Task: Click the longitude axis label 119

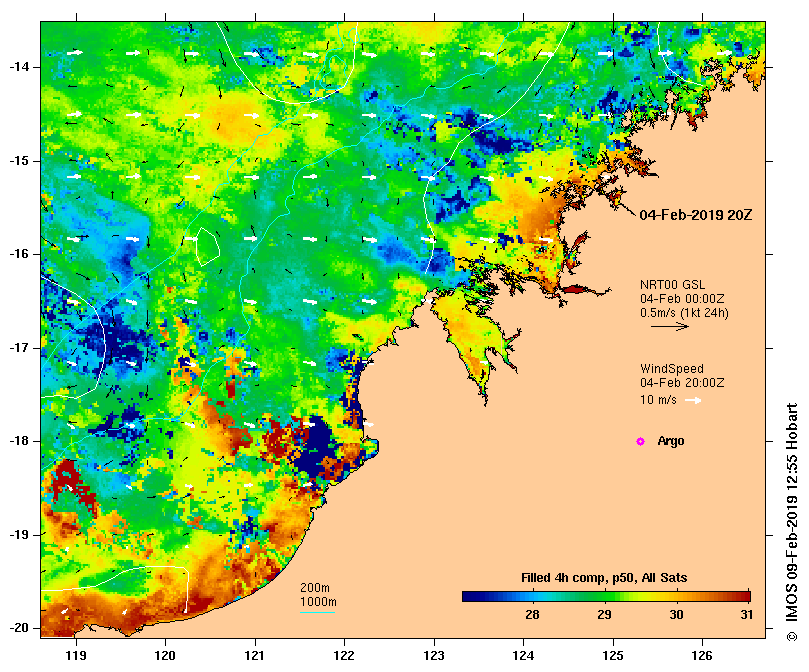Action: tap(76, 656)
